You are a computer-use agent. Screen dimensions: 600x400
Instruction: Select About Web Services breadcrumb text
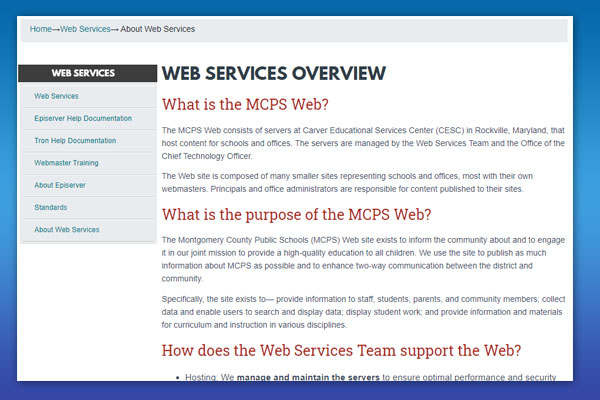[157, 29]
